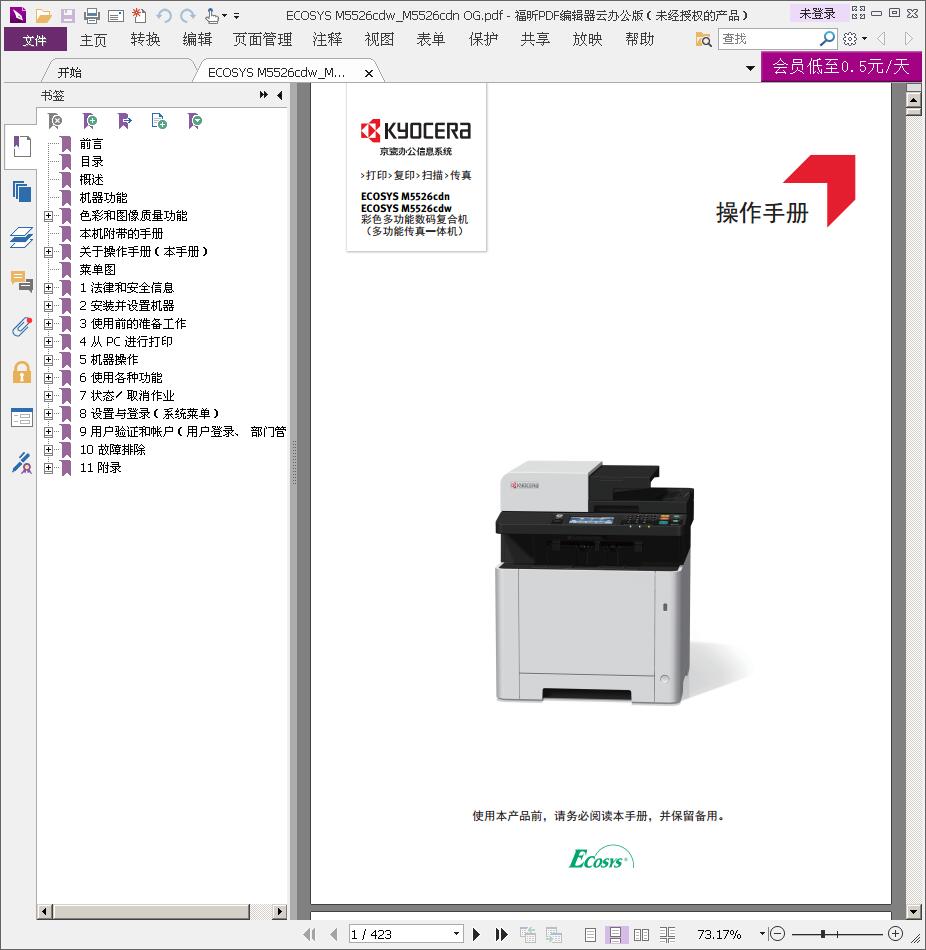
Task: Click the page number input box
Action: click(x=400, y=934)
